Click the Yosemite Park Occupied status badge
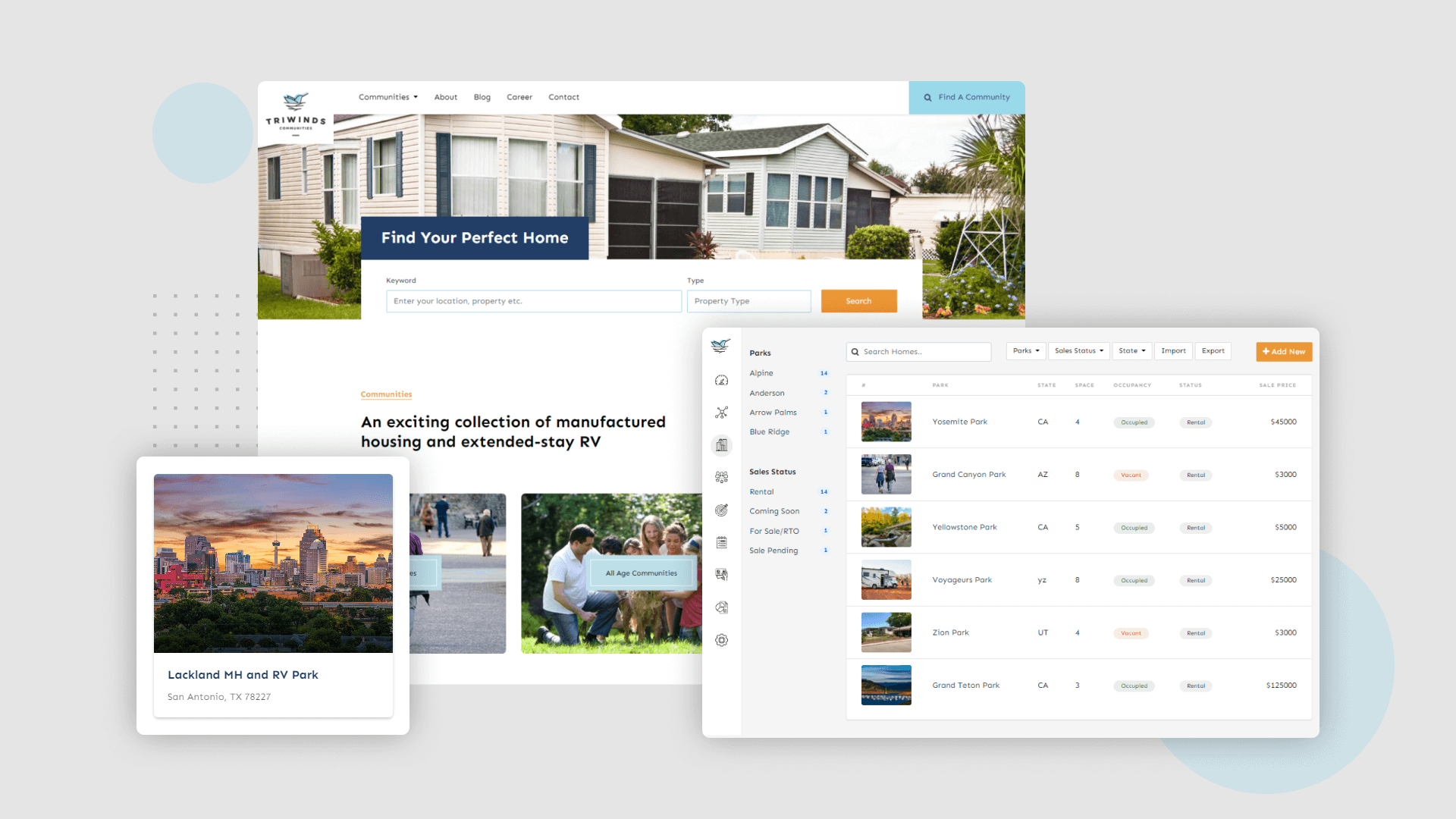Screen dimensions: 1456x819 1132,421
